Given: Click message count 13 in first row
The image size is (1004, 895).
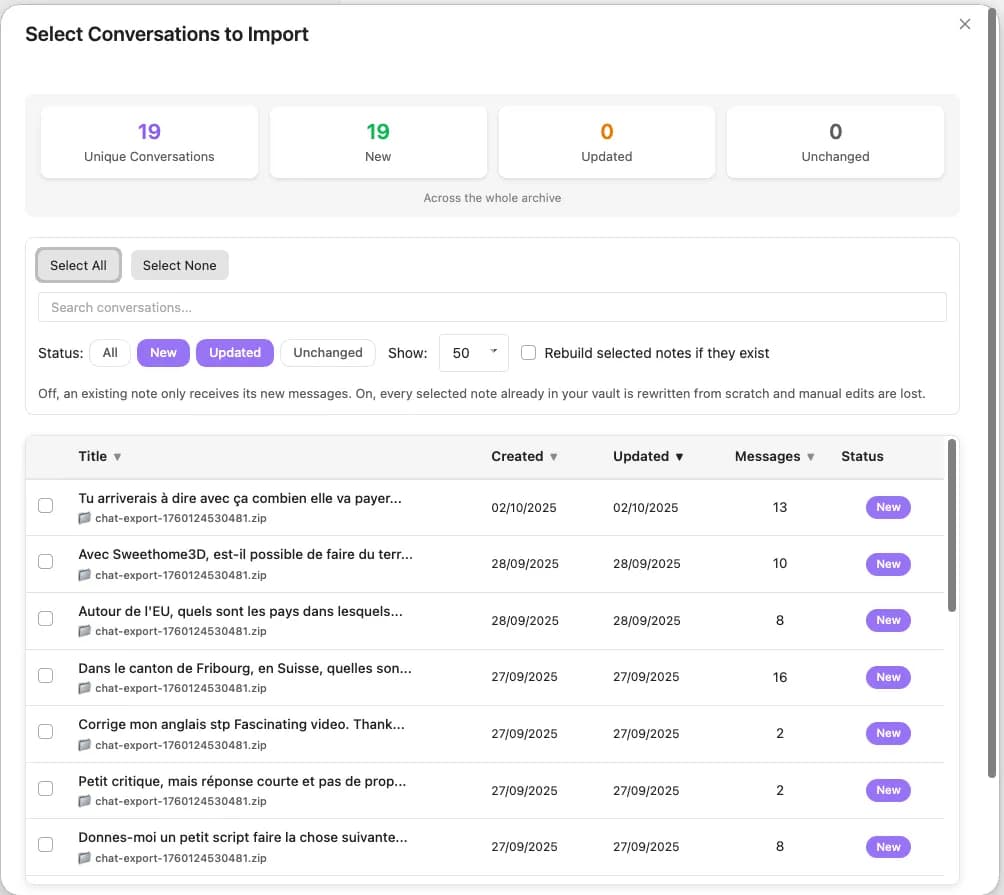Looking at the screenshot, I should [x=779, y=507].
